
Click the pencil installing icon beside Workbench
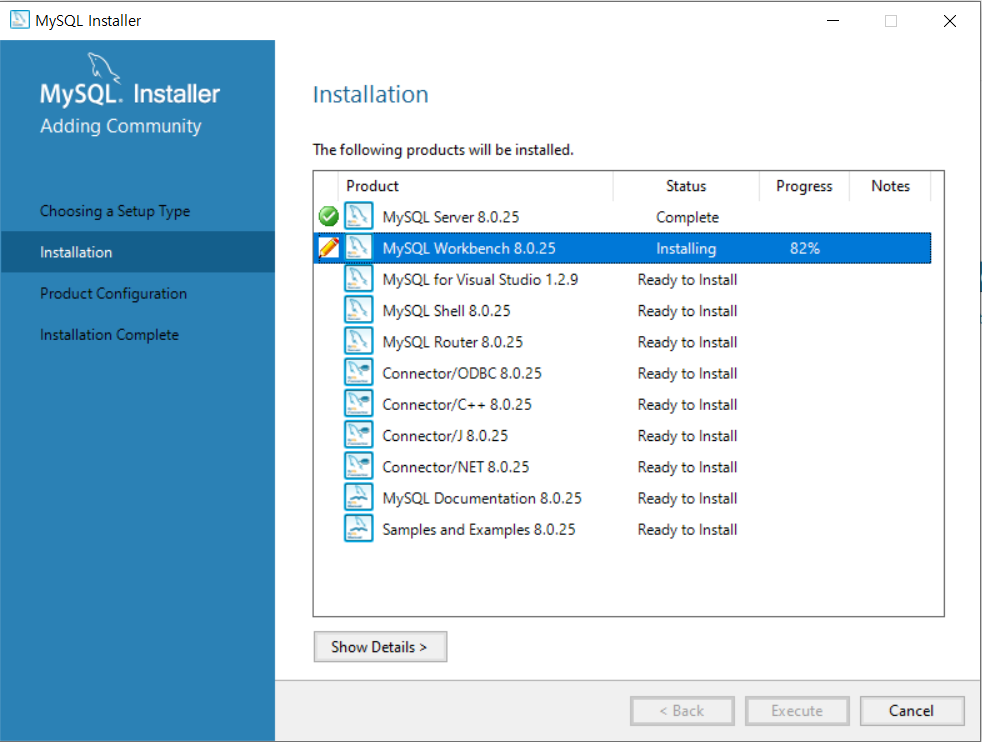(329, 248)
